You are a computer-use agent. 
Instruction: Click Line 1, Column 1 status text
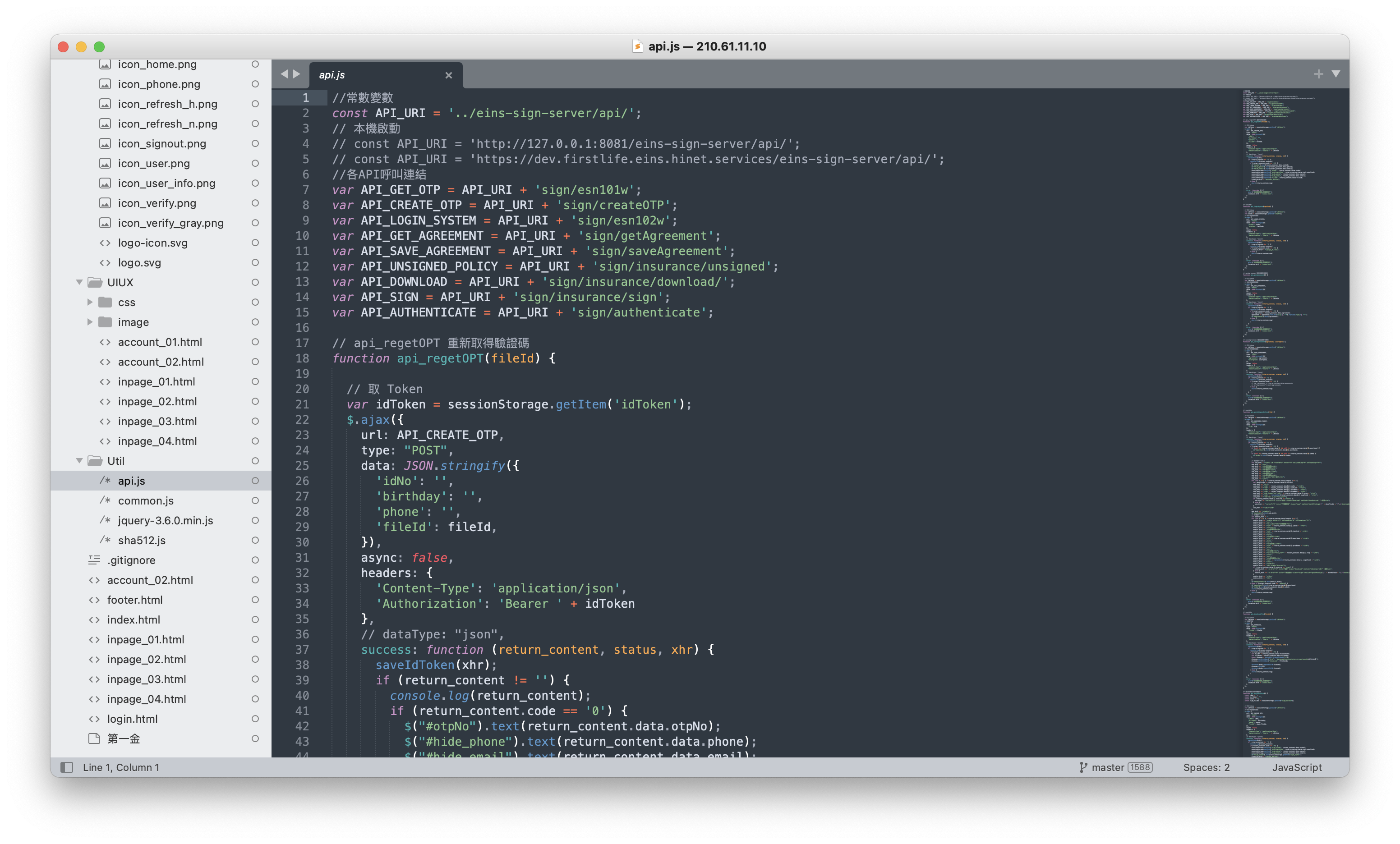tap(121, 767)
